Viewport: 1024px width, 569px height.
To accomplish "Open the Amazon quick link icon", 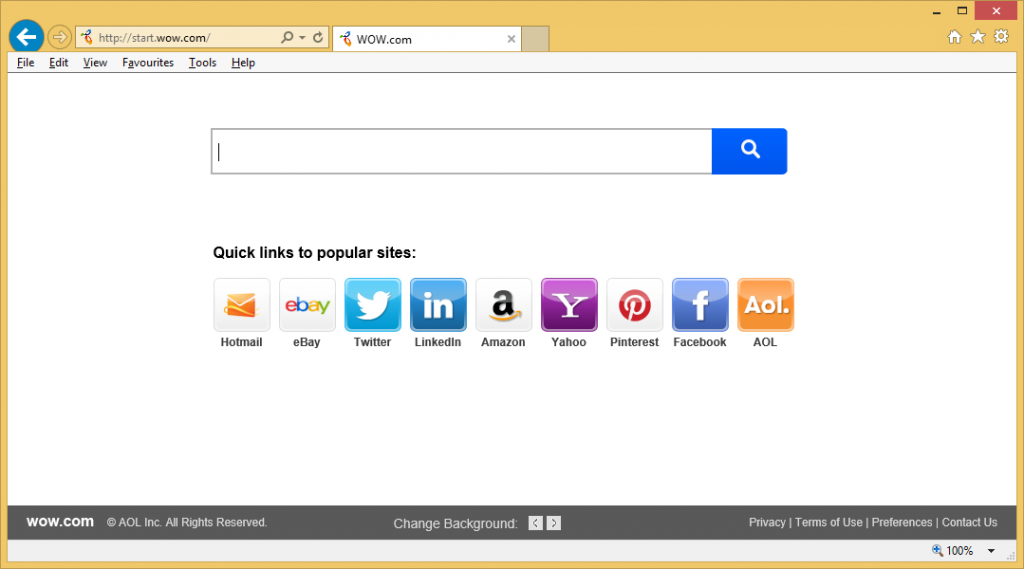I will pos(504,305).
